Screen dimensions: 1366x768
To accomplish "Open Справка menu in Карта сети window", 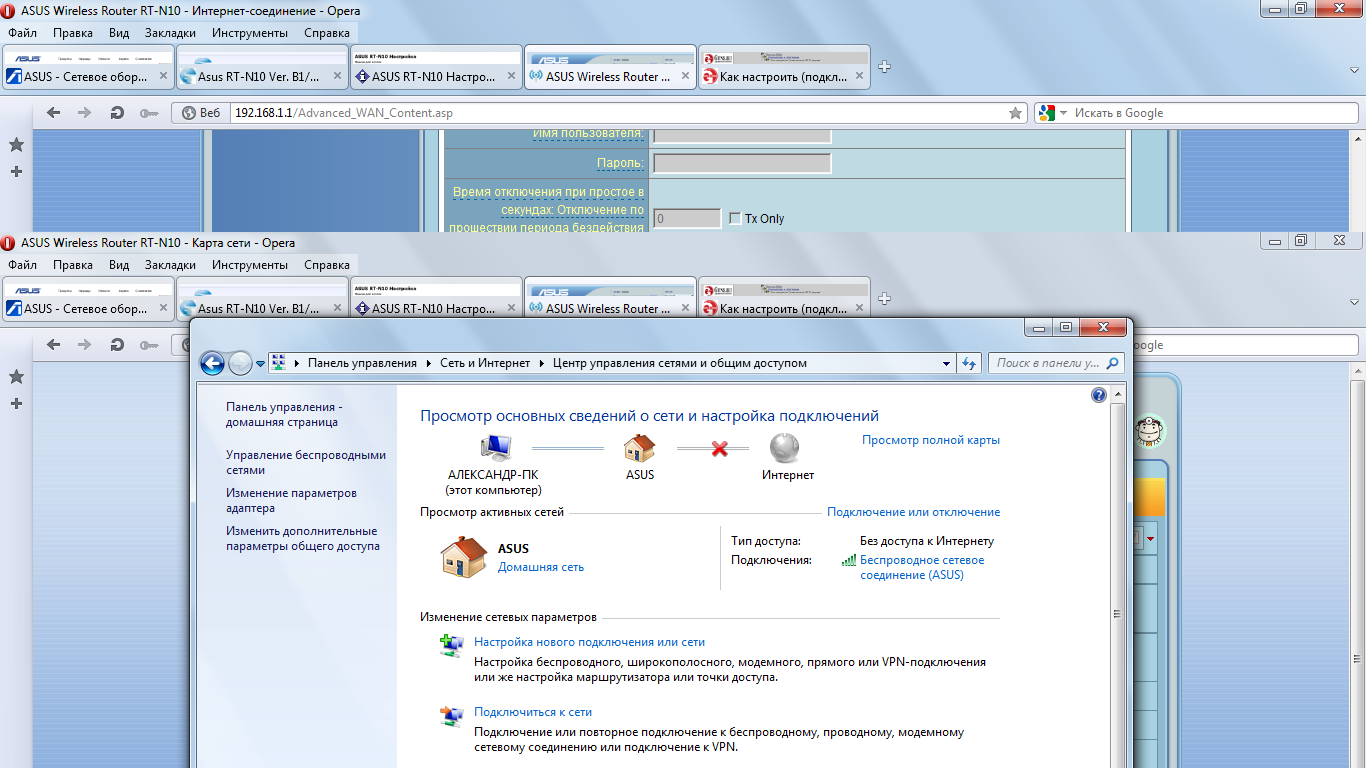I will (x=326, y=264).
